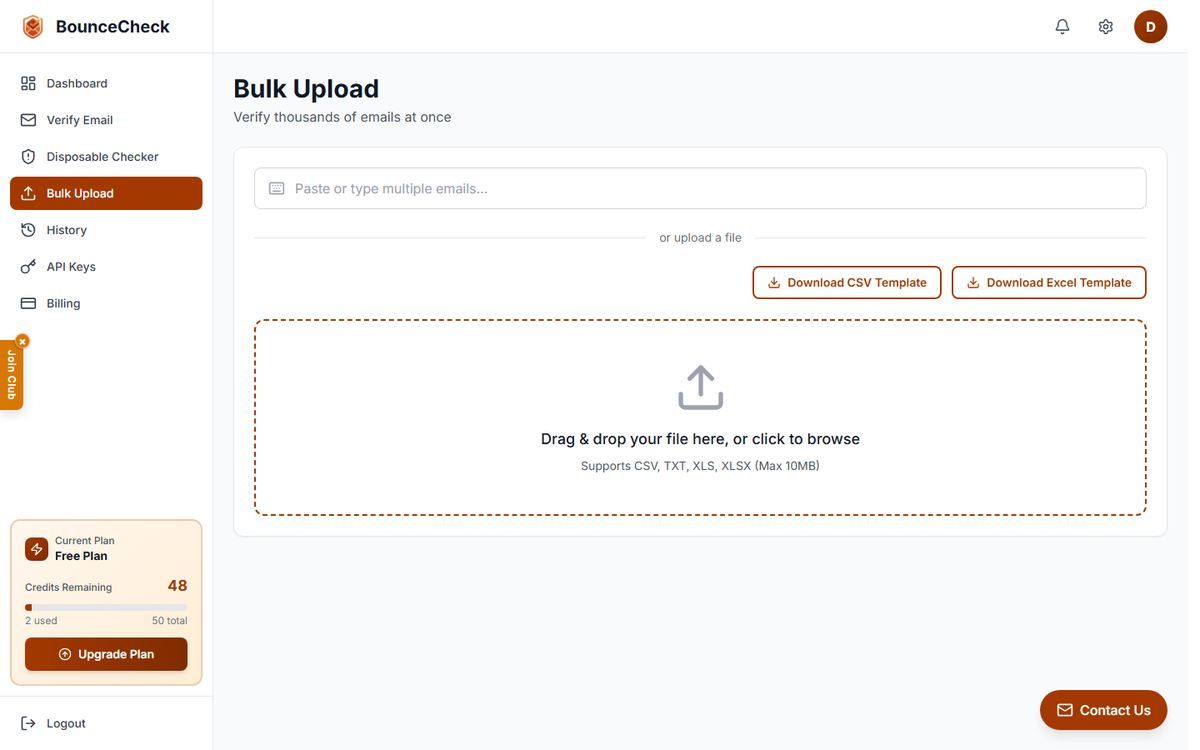Click keyboard icon in email input
Screen dimensions: 1200x750
(277, 188)
